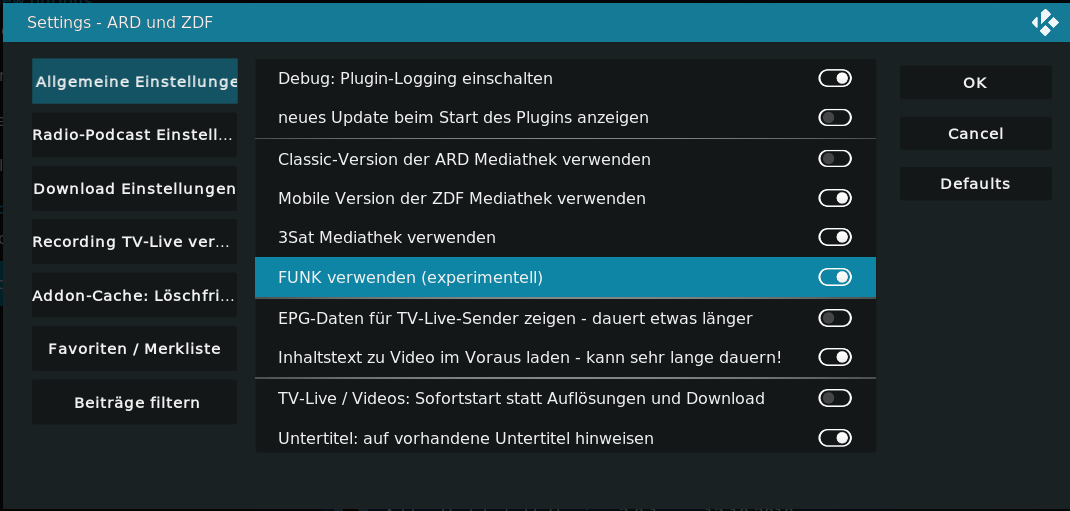
Task: Enable neues Update beim Start anzeigen
Action: (x=835, y=117)
